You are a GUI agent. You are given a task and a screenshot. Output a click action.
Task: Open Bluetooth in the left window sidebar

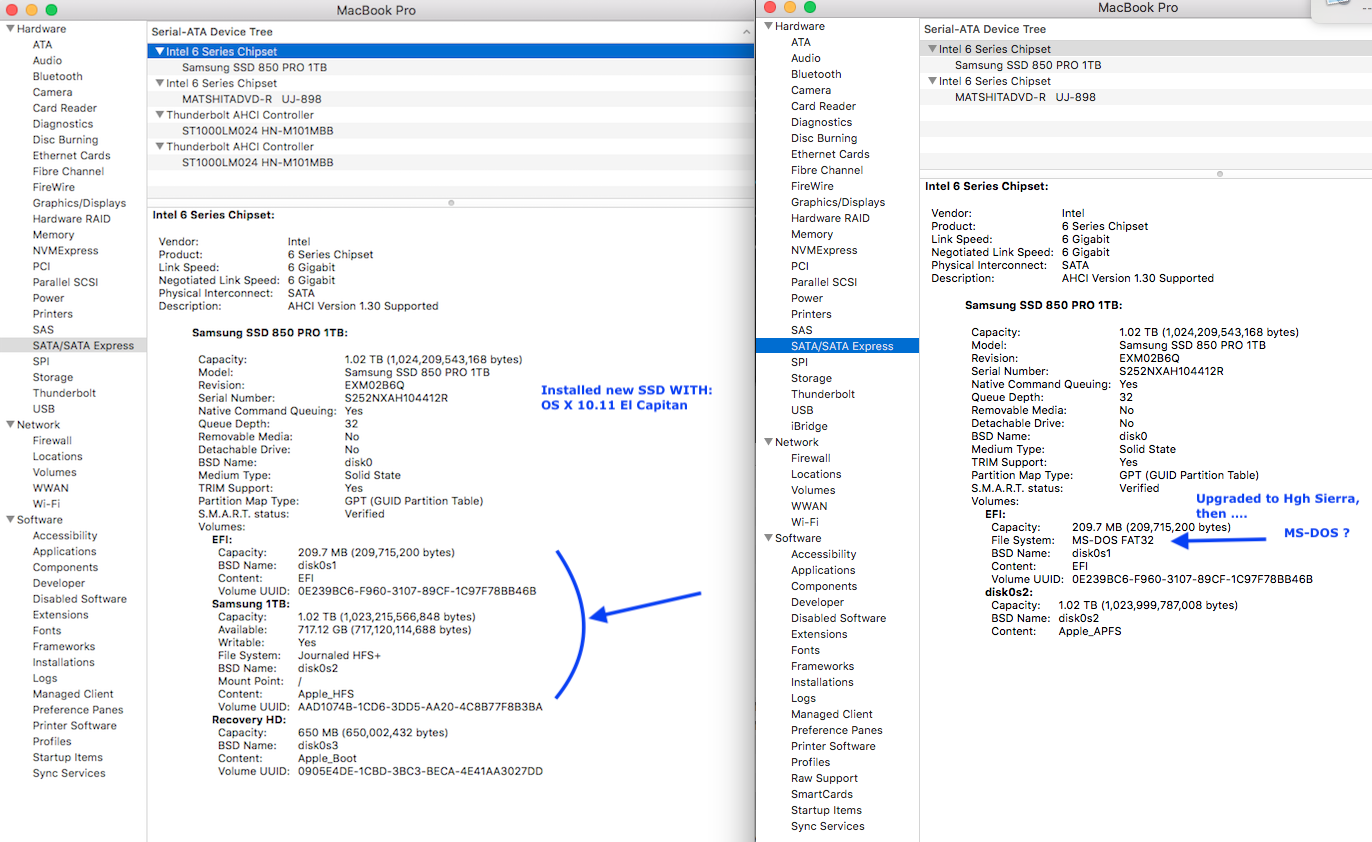click(x=57, y=77)
